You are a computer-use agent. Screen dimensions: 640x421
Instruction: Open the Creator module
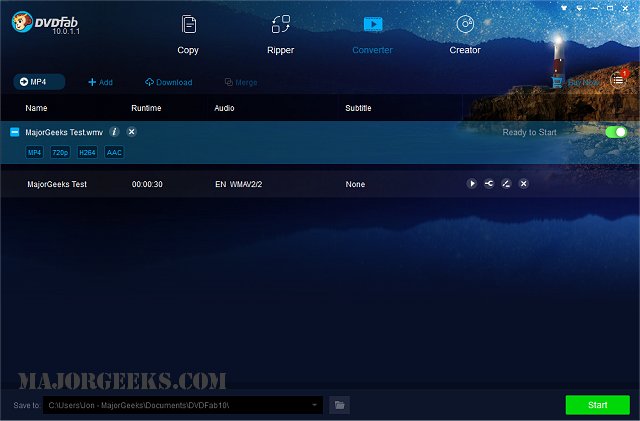[x=465, y=35]
